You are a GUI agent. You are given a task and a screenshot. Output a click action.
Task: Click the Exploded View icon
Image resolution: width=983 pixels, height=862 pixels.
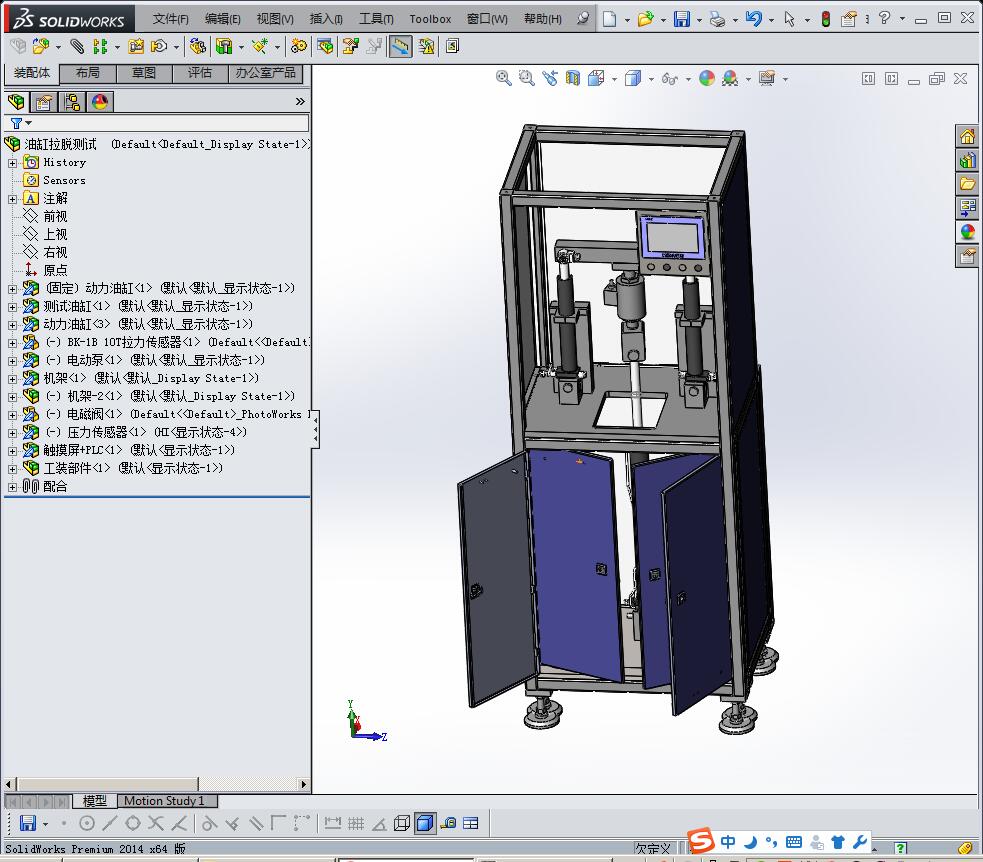350,46
